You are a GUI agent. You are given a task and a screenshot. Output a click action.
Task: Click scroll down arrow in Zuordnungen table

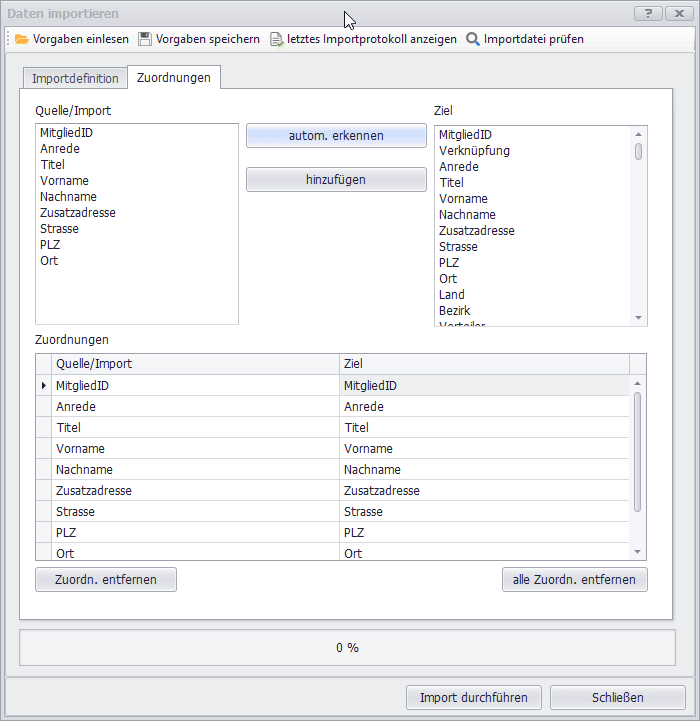pyautogui.click(x=638, y=552)
